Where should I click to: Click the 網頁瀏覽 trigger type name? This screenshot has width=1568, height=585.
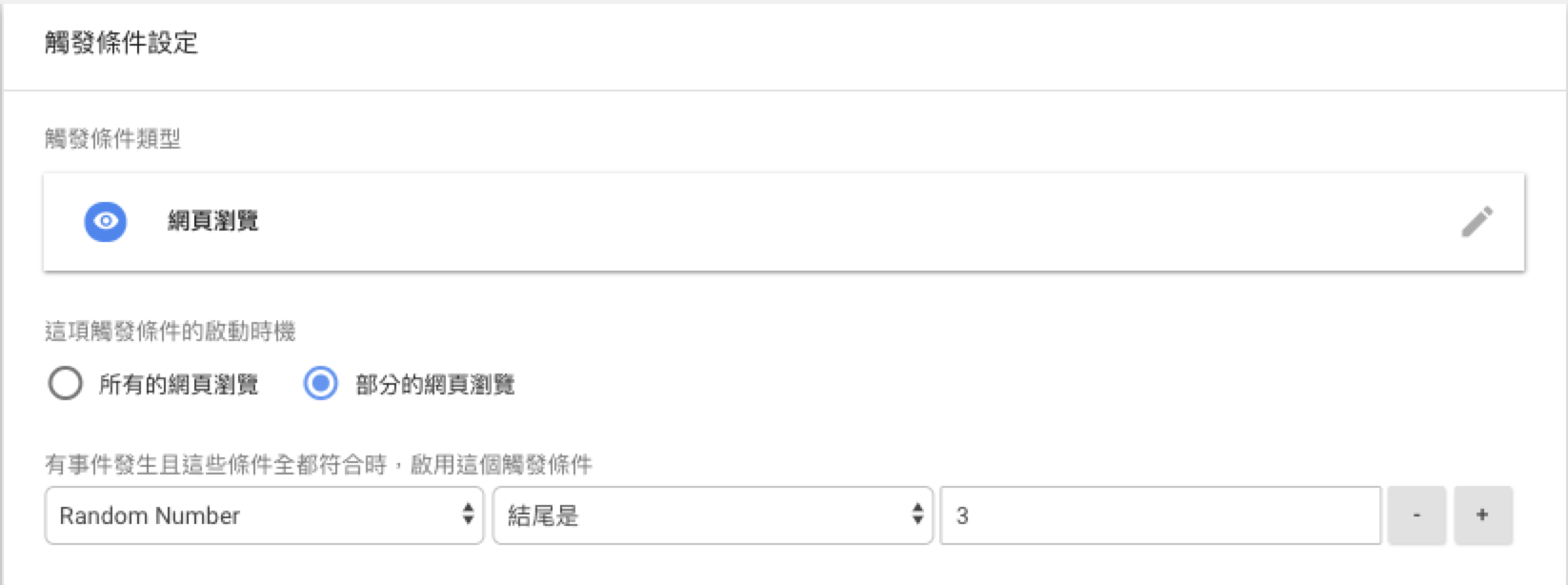pos(213,221)
